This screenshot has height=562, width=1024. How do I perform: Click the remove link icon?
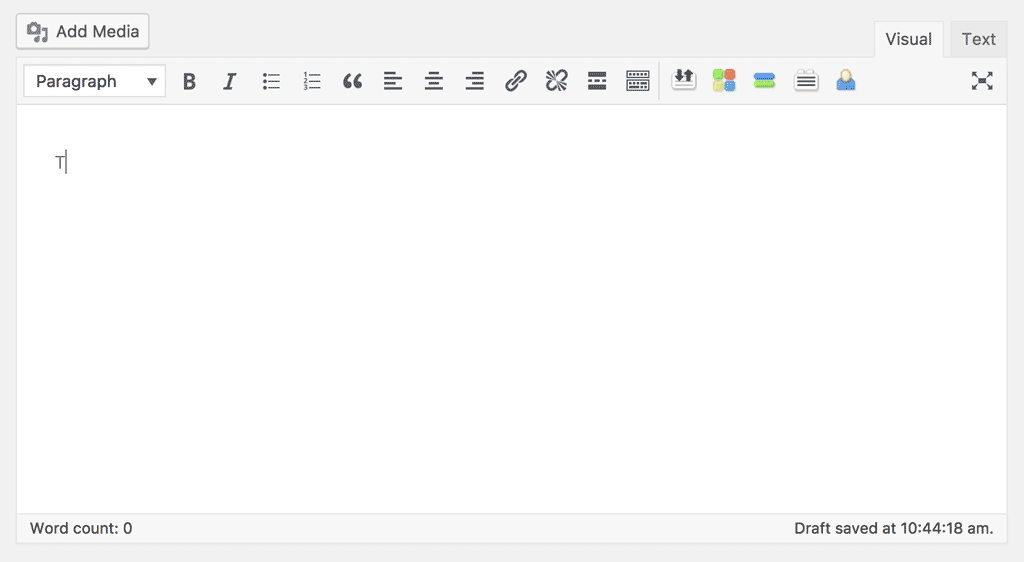557,82
